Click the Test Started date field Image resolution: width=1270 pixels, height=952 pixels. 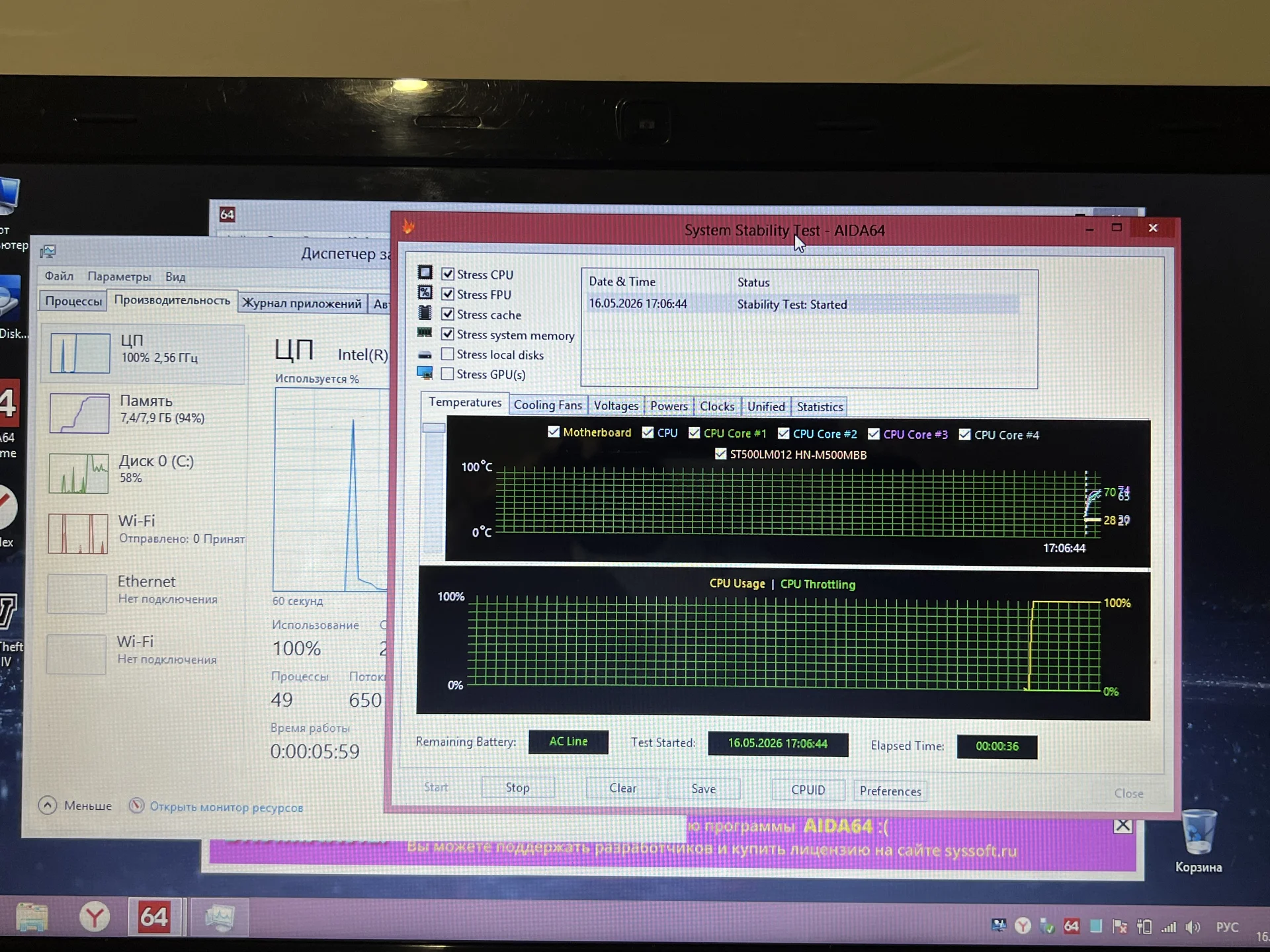778,744
